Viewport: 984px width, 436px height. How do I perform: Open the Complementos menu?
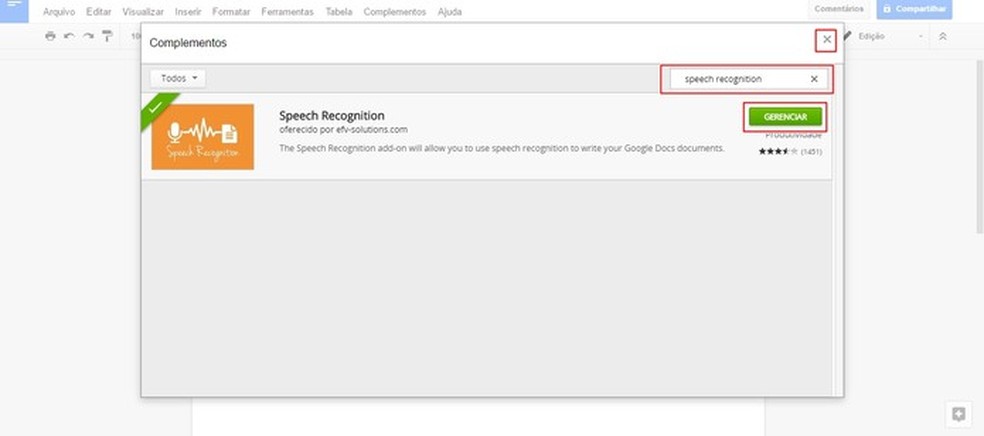(x=395, y=12)
